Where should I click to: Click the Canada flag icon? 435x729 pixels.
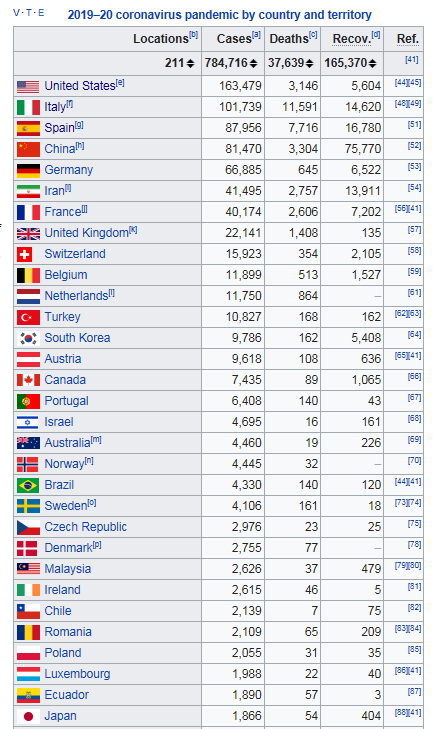28,380
